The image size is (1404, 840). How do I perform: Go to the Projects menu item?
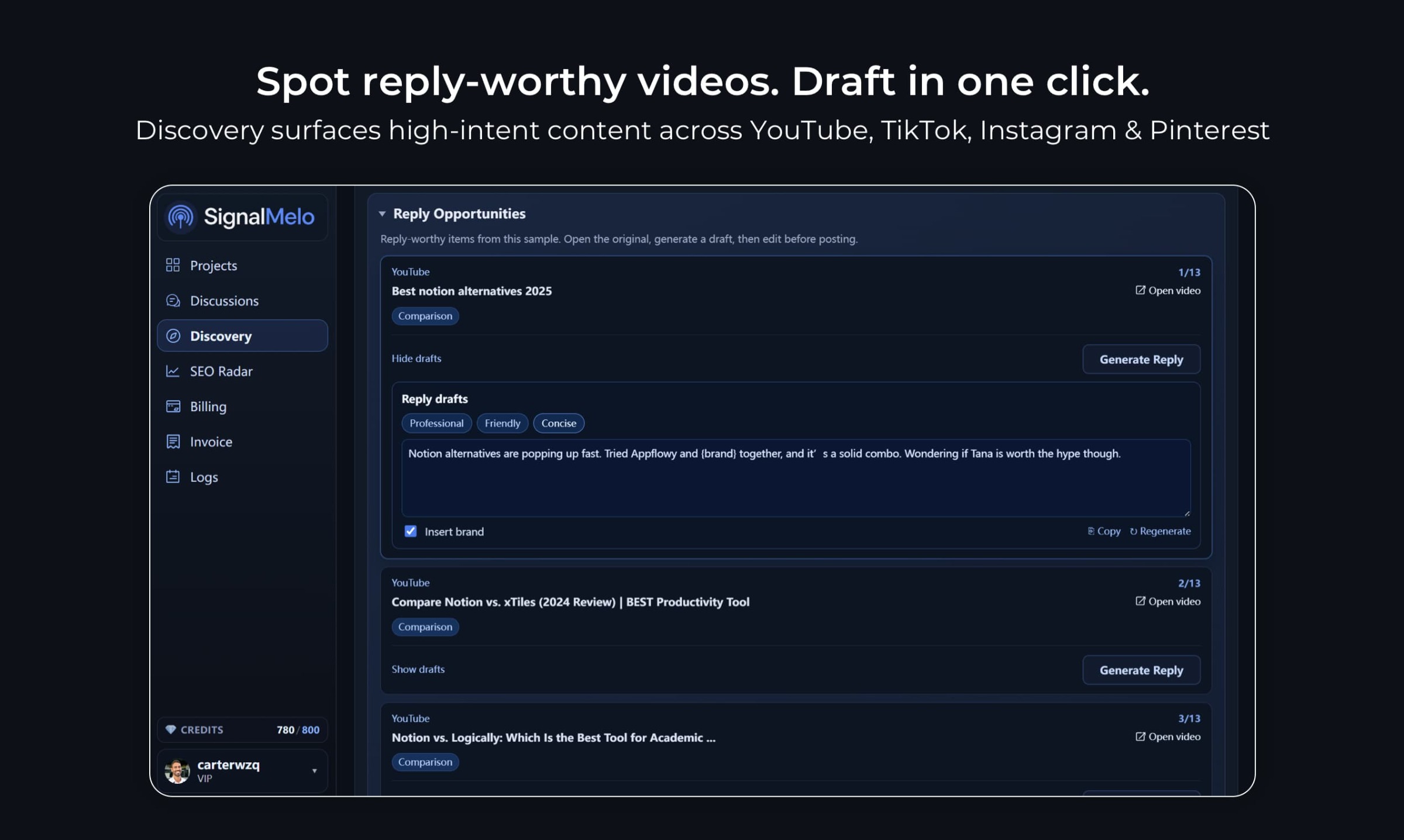[x=242, y=266]
